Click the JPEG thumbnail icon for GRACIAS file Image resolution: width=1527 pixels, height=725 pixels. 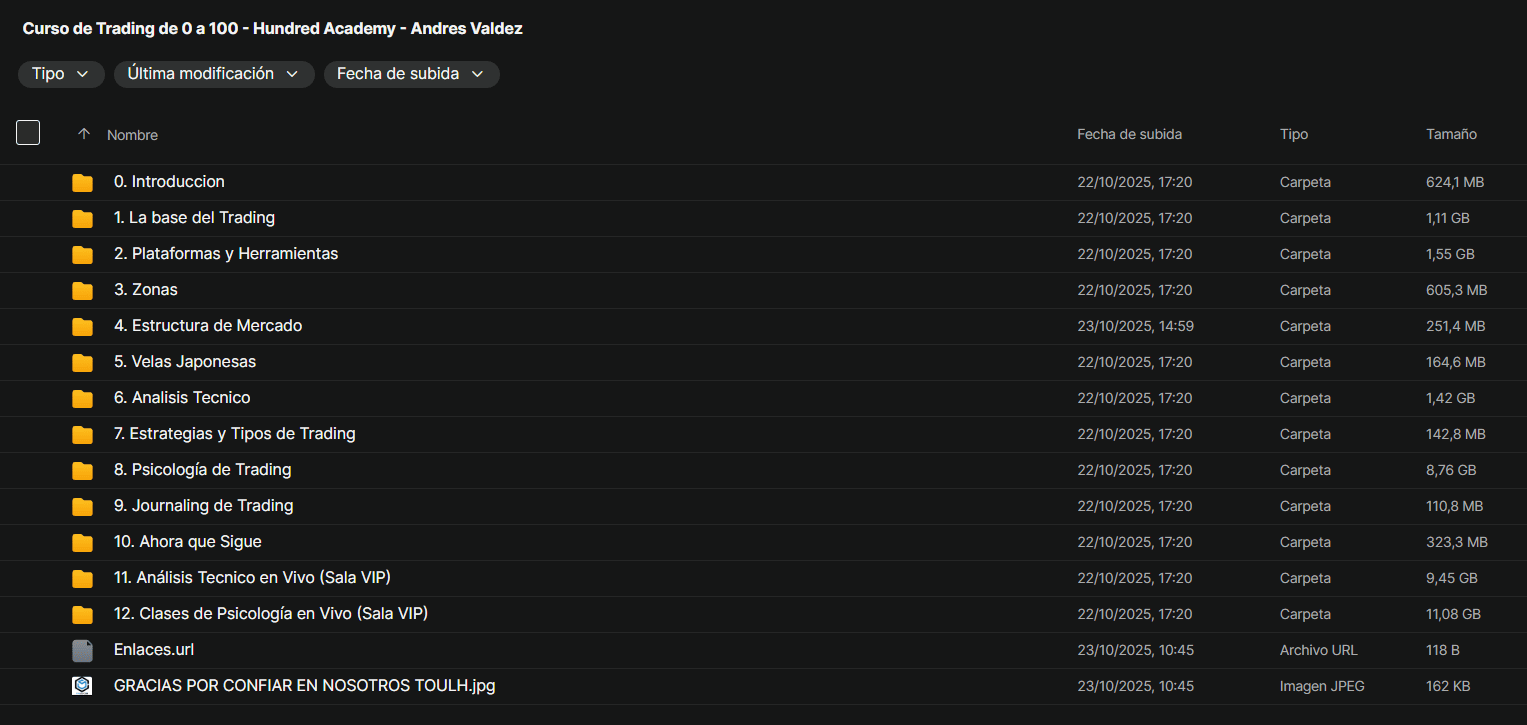82,686
